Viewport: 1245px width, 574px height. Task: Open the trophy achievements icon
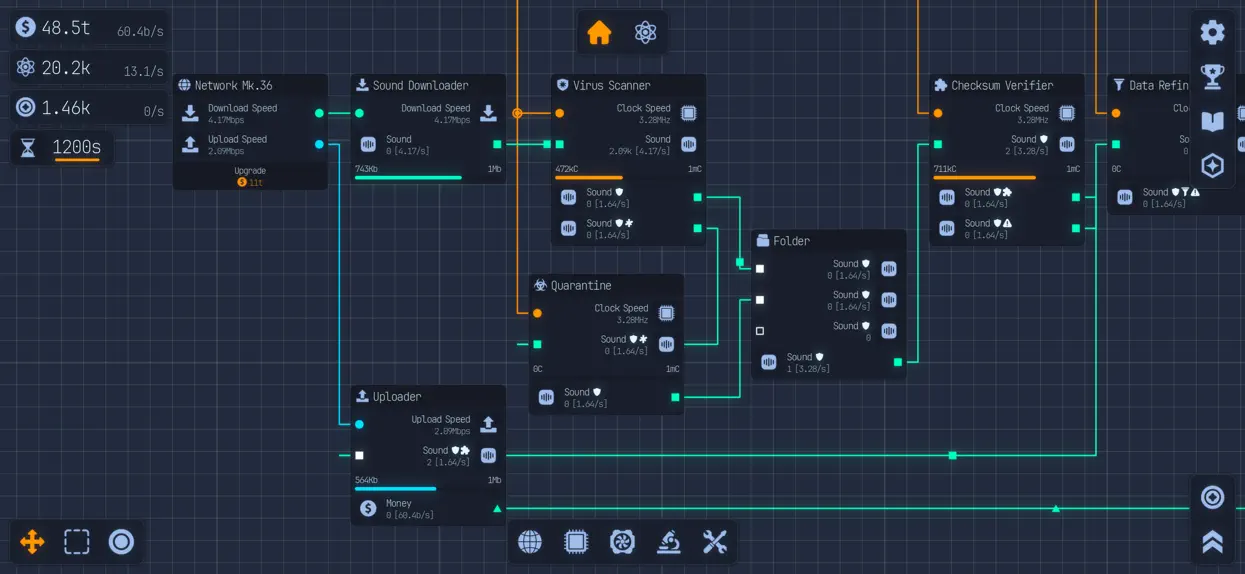(x=1212, y=76)
